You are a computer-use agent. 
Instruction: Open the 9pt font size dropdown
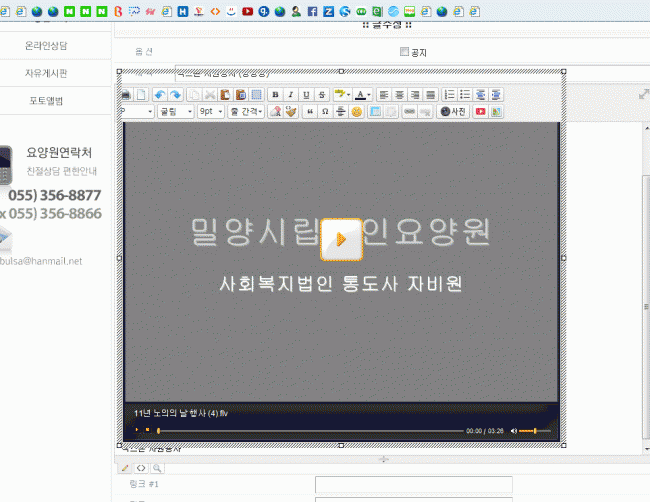[211, 112]
